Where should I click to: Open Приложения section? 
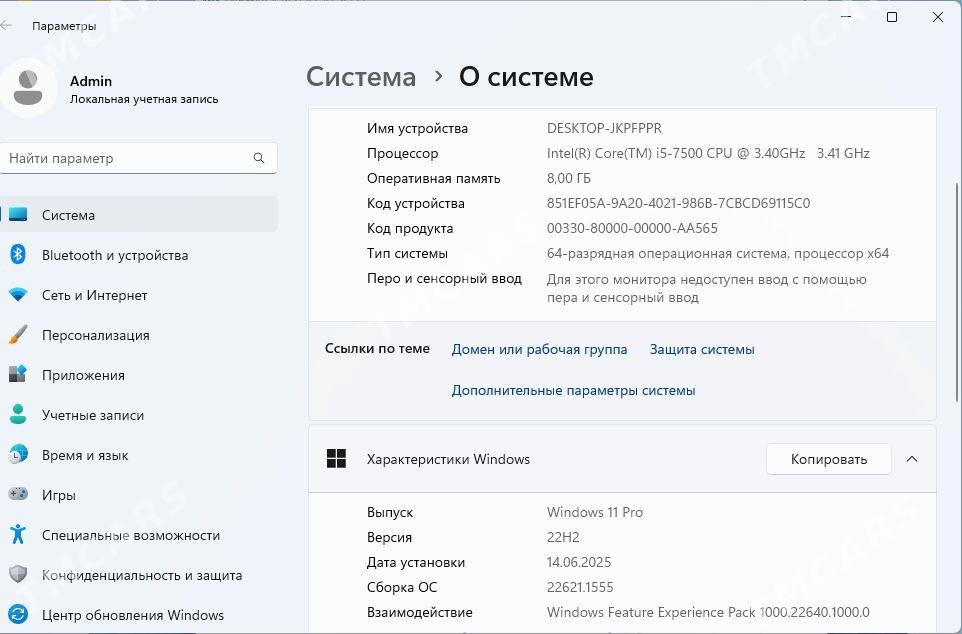pos(140,375)
